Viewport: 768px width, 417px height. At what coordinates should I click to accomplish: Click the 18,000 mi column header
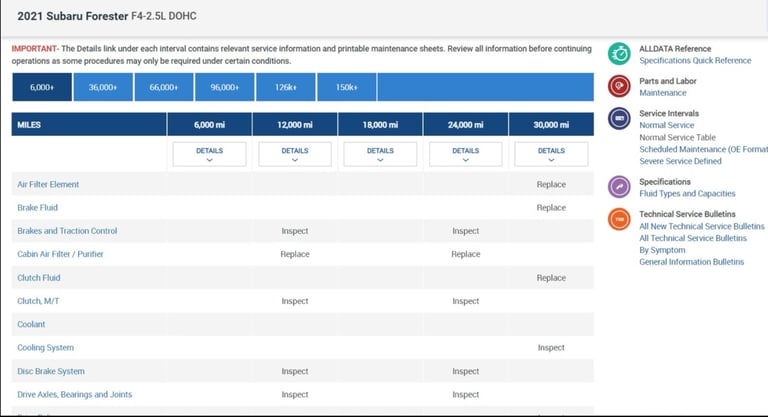coord(380,124)
